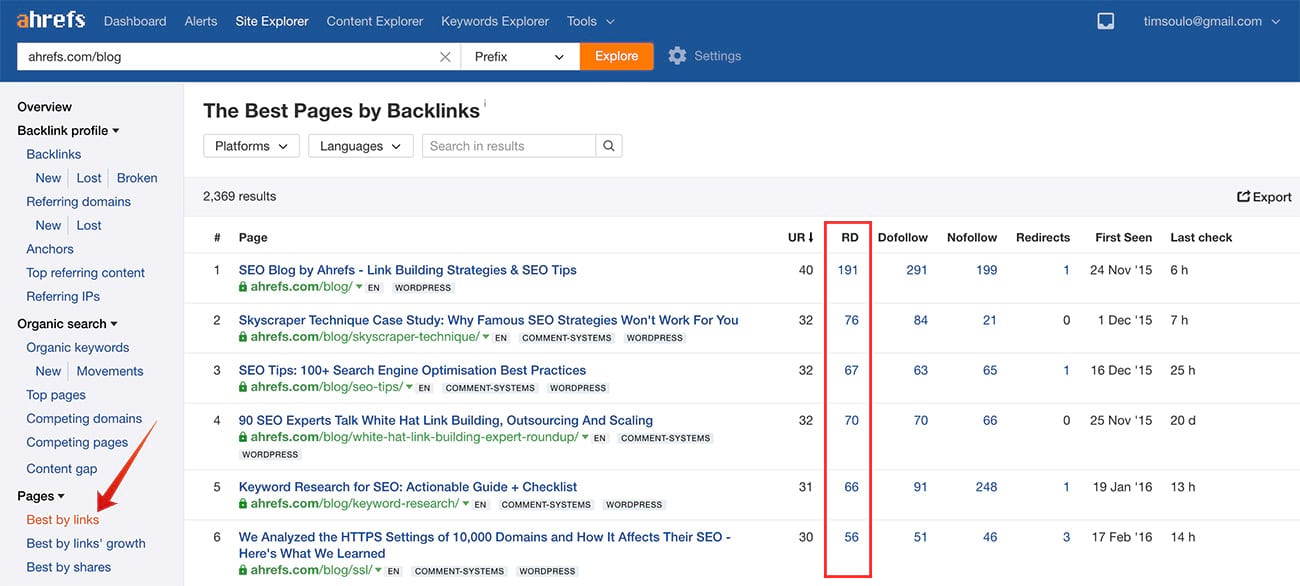Open Content Explorer
This screenshot has height=586, width=1300.
click(375, 21)
